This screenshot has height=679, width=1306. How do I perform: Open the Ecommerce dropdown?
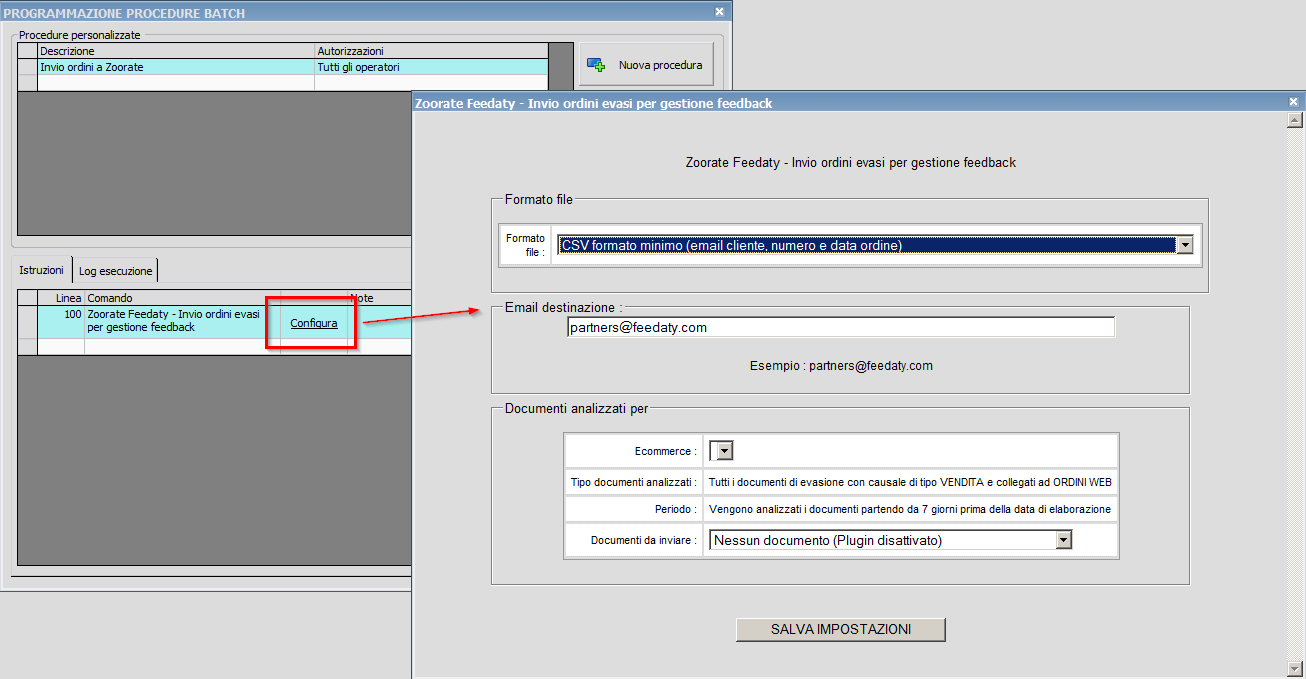pos(720,451)
